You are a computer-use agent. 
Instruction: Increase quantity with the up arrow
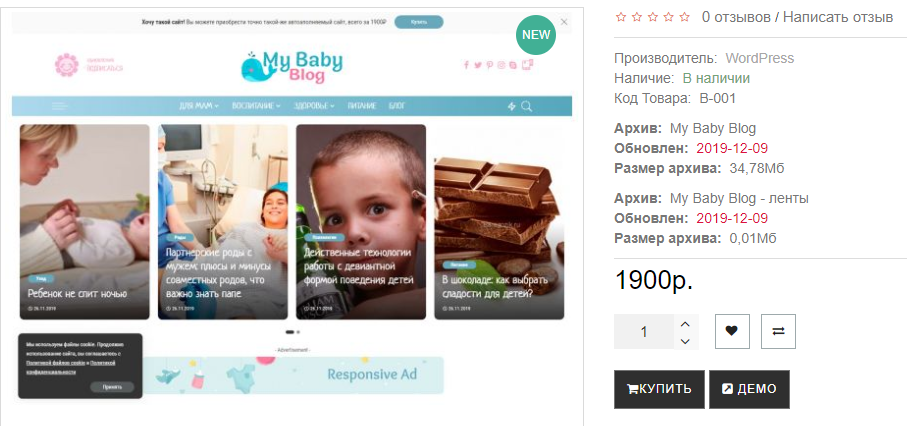685,324
